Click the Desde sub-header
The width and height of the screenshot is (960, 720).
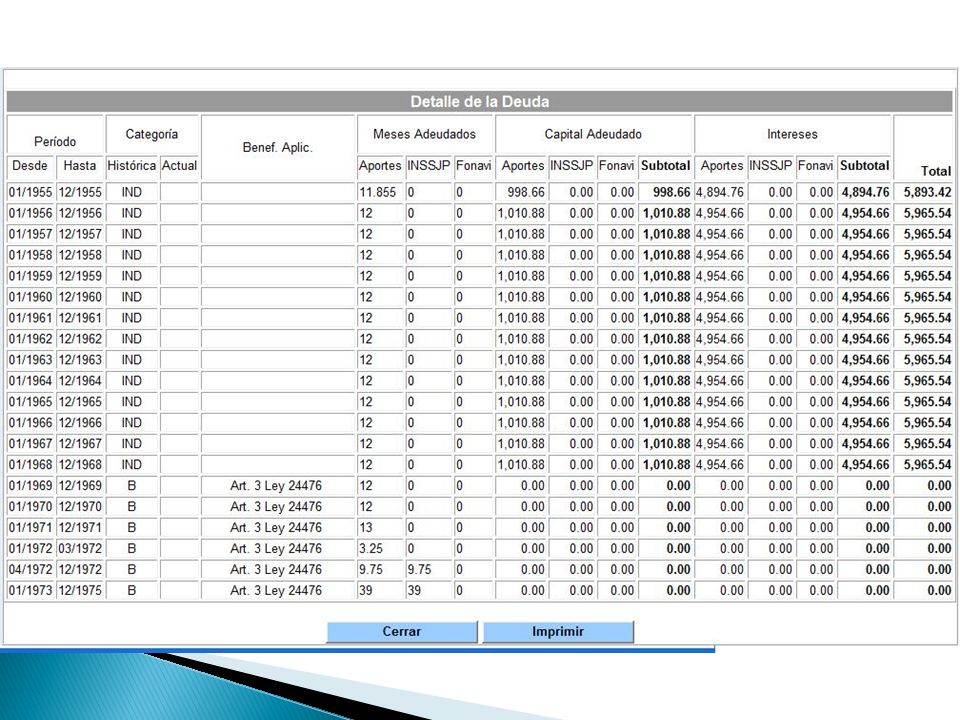[x=30, y=165]
